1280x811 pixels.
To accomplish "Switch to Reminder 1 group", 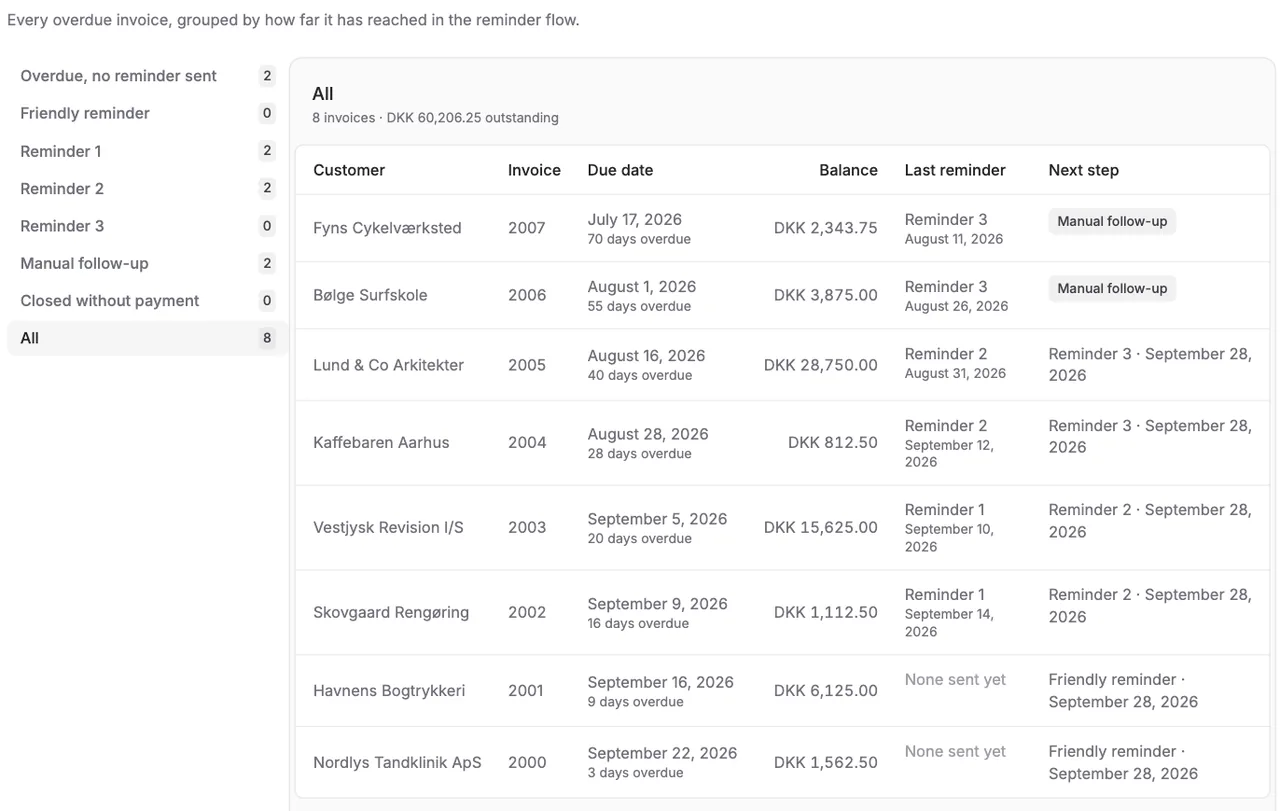I will point(147,151).
